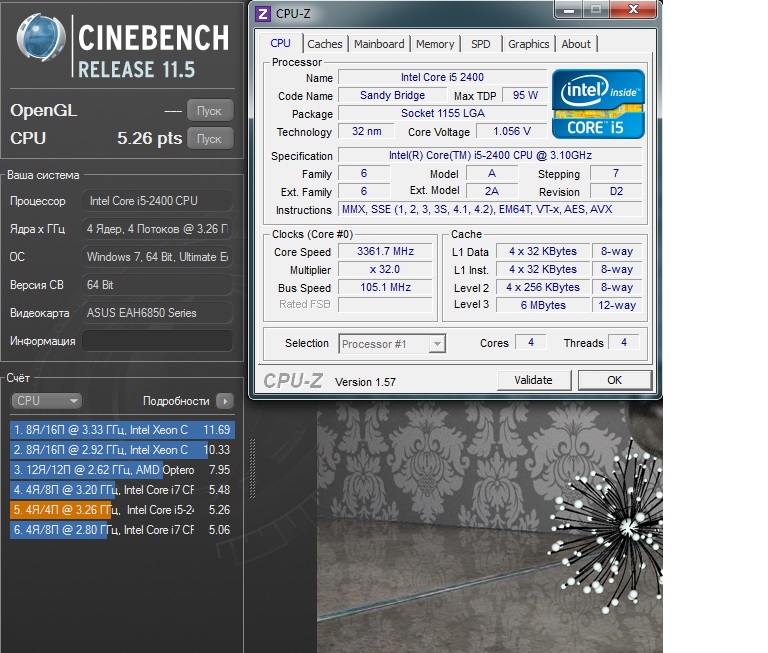This screenshot has width=768, height=653.
Task: Click the Threads value 4
Action: coord(624,342)
